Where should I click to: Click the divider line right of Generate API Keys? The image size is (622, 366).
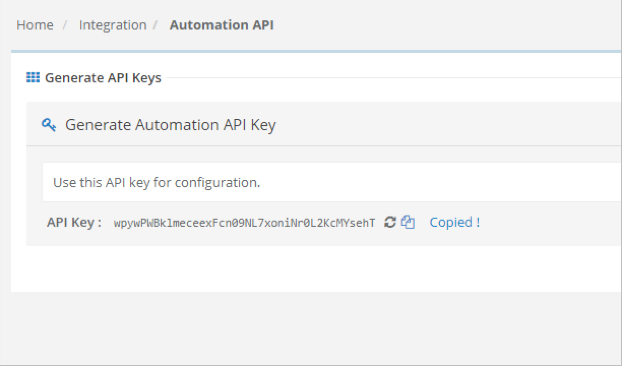[x=394, y=77]
